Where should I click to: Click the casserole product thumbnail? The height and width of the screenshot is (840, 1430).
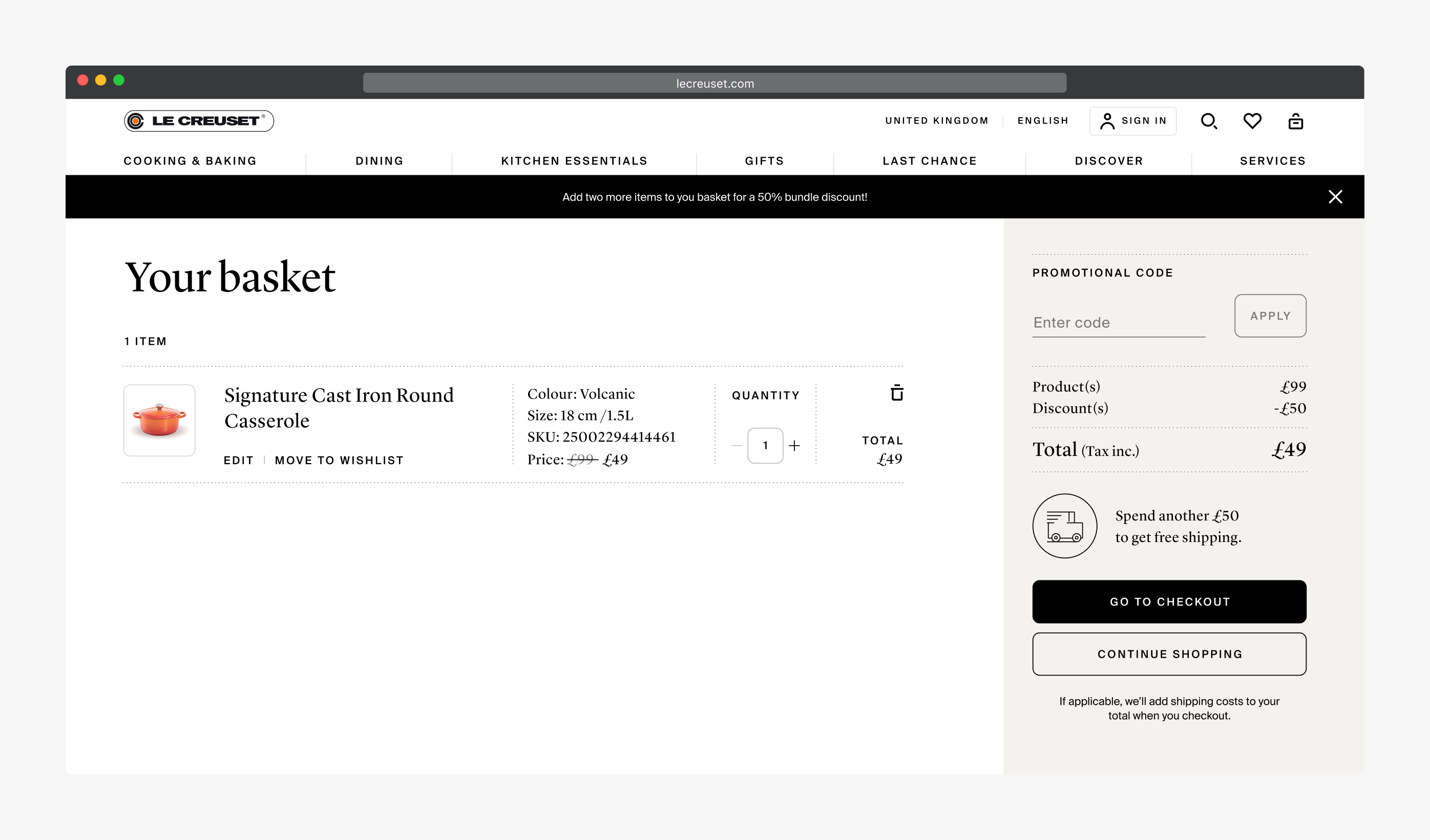point(159,421)
